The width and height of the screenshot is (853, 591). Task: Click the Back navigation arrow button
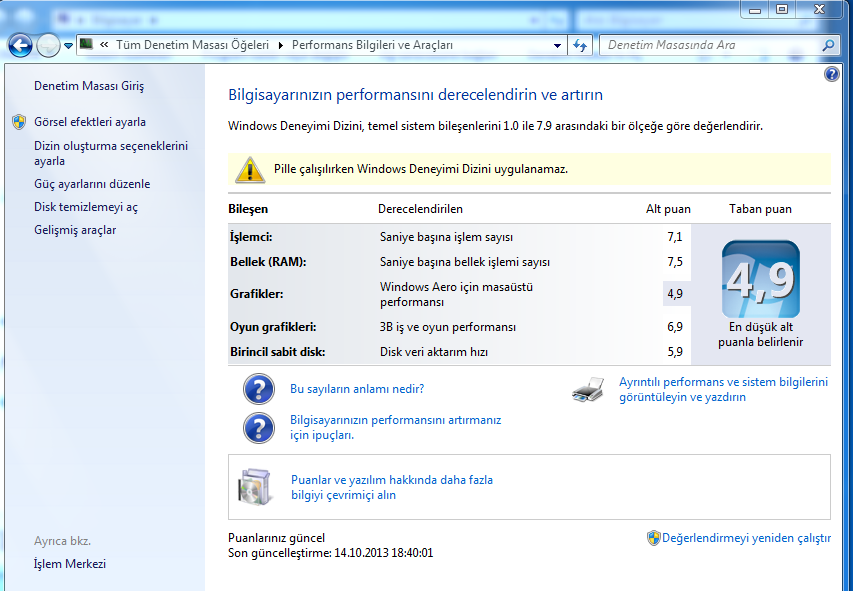point(20,45)
